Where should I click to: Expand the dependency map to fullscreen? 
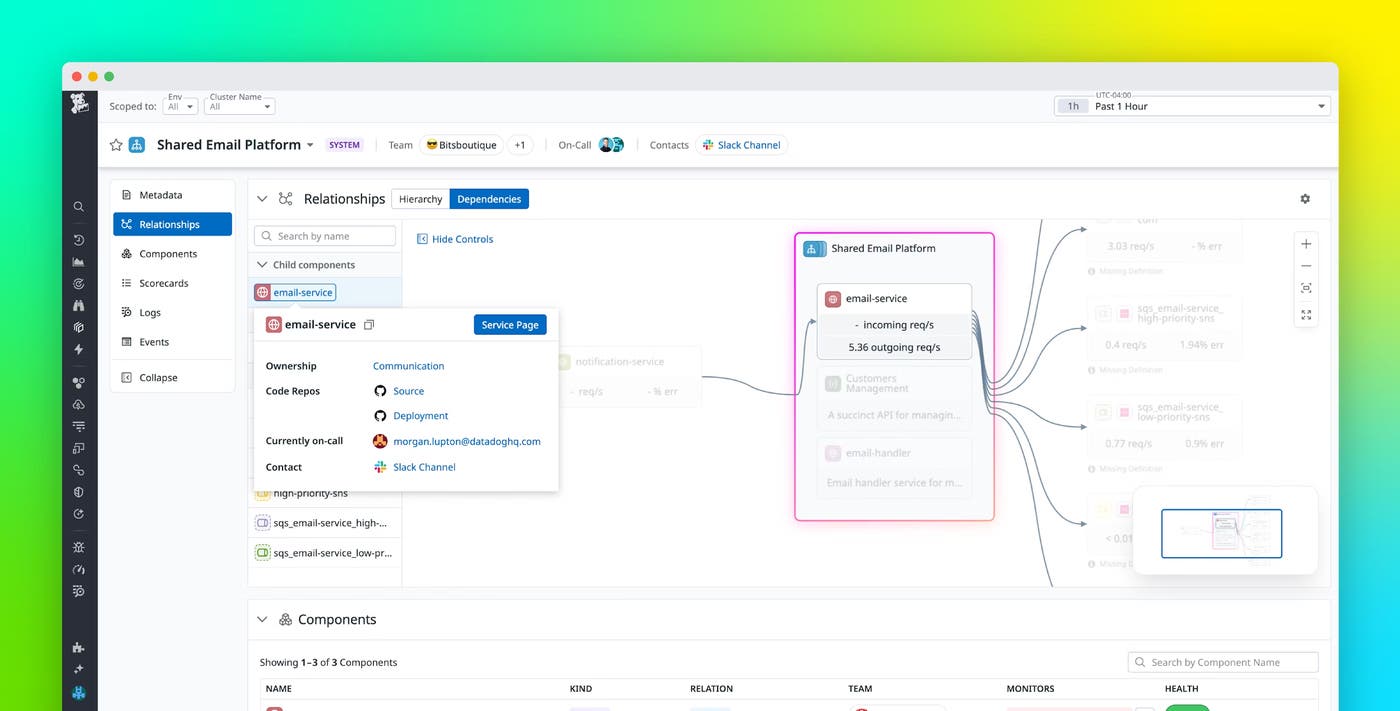[1306, 315]
